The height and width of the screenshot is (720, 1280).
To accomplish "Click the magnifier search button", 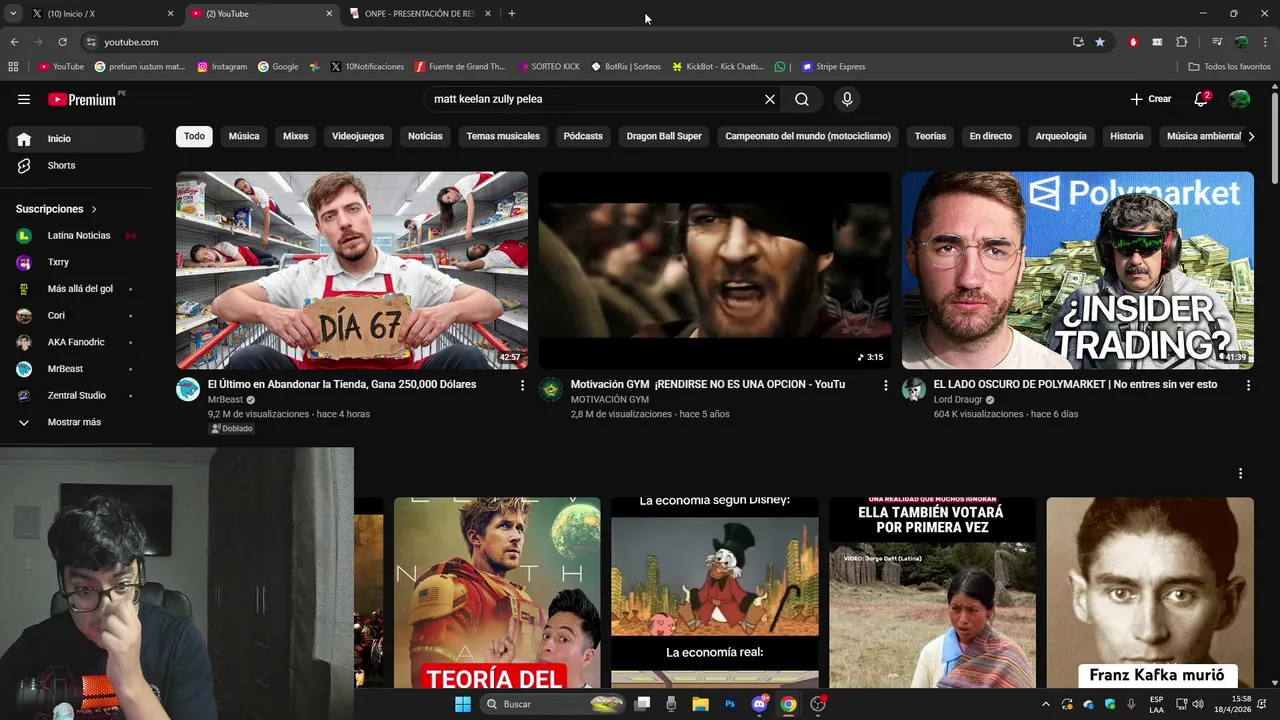I will point(802,99).
